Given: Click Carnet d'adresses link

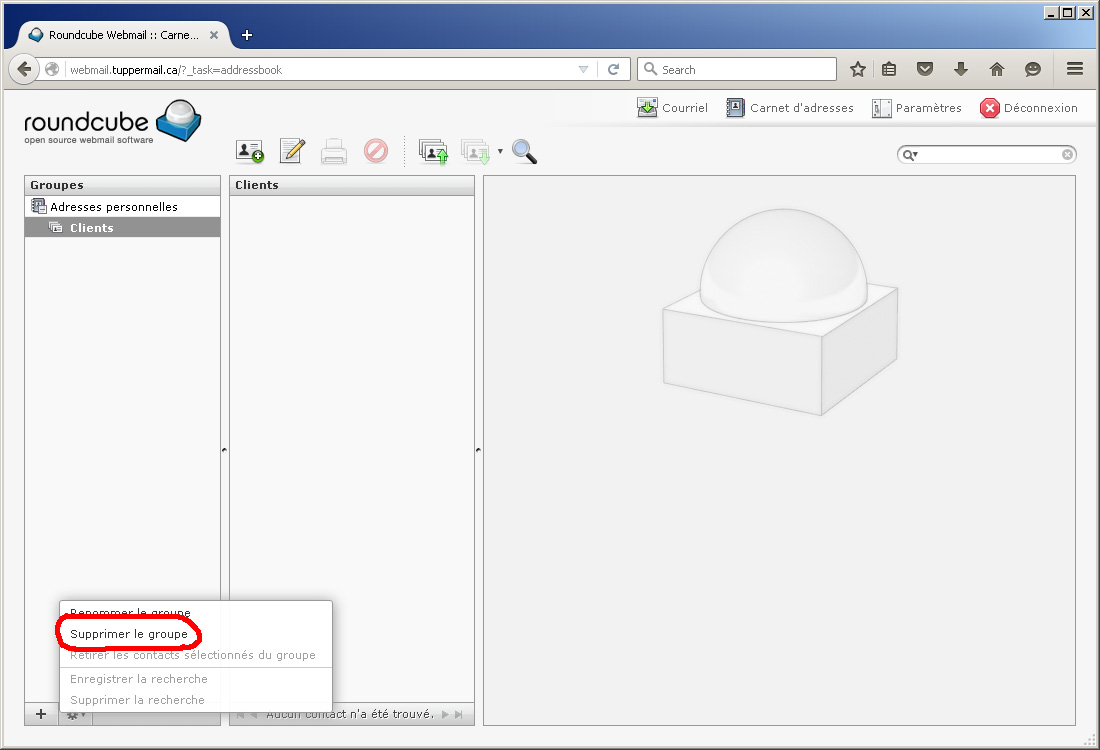Looking at the screenshot, I should tap(790, 108).
